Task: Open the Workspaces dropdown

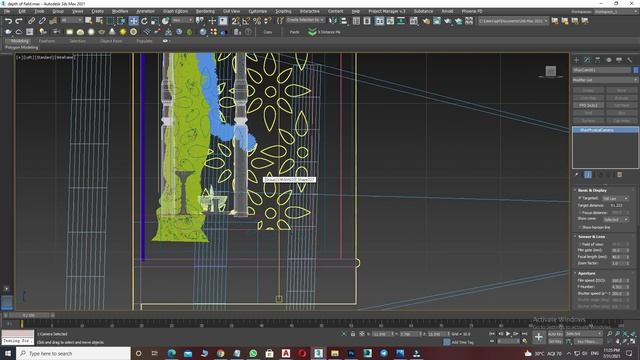Action: click(616, 11)
